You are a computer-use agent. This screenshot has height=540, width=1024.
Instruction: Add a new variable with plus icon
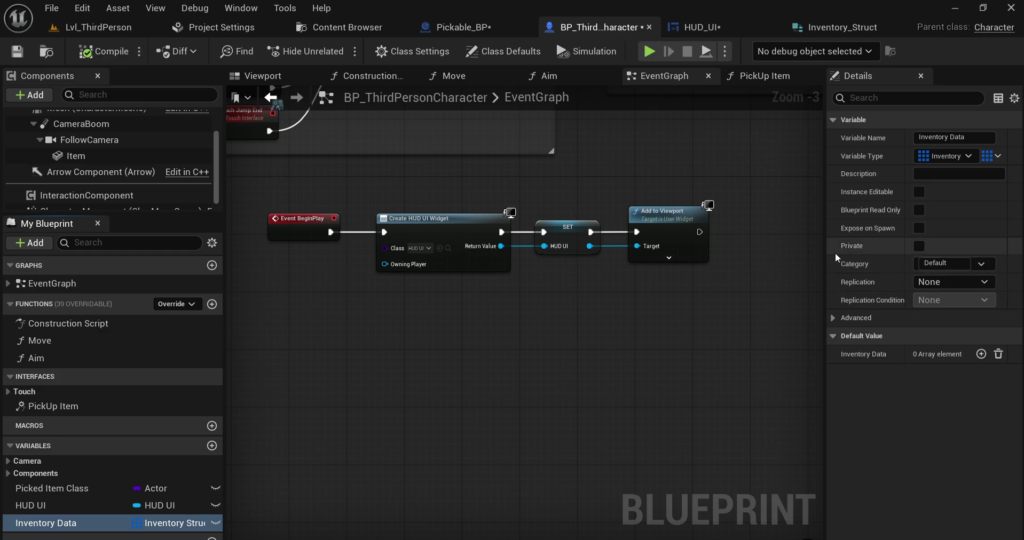click(212, 445)
